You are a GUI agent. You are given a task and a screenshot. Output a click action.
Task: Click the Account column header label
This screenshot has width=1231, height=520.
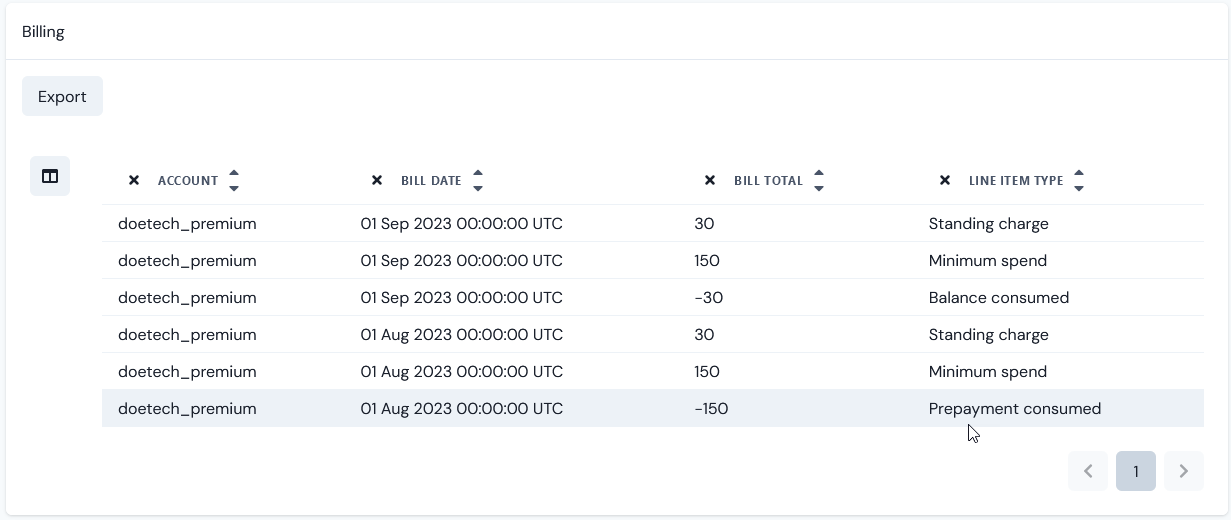pyautogui.click(x=188, y=181)
